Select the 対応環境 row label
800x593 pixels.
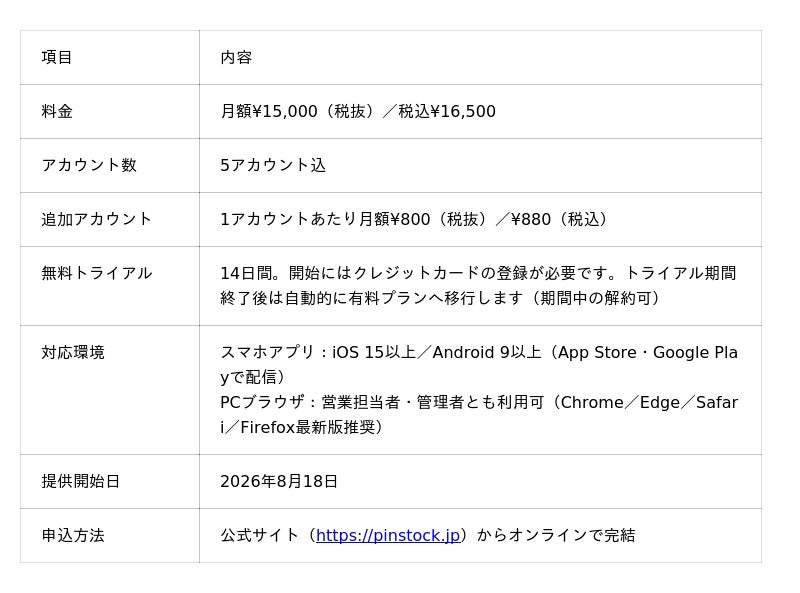click(x=73, y=353)
